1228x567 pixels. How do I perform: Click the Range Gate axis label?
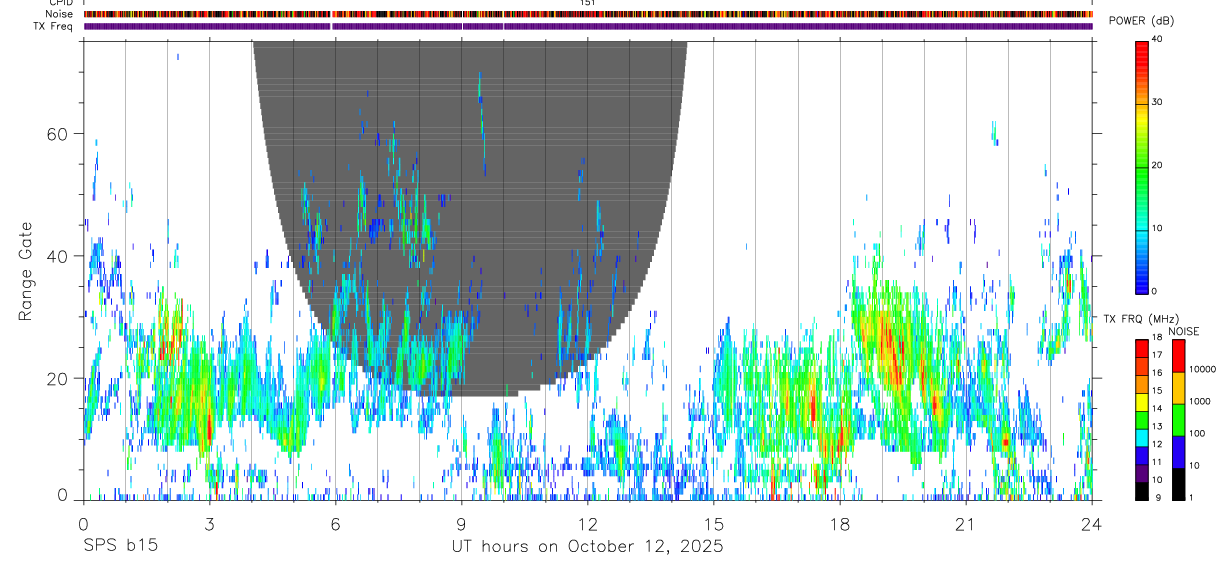[x=26, y=271]
